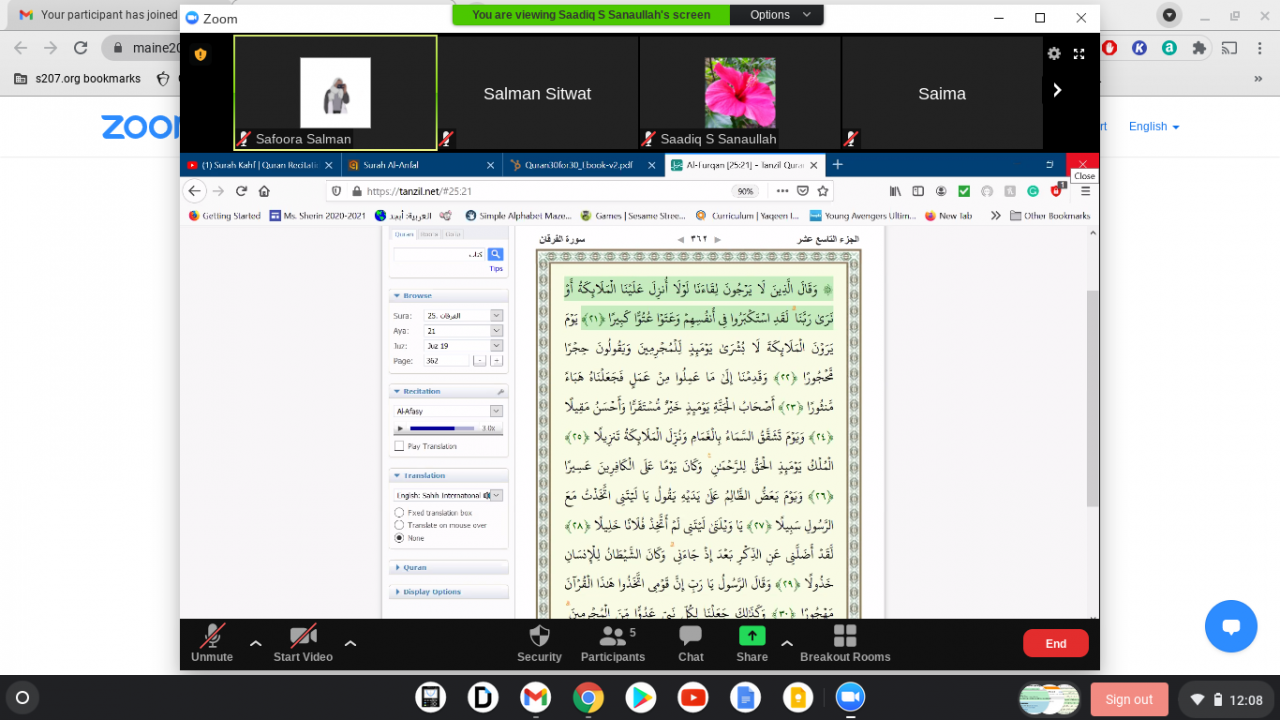Viewport: 1280px width, 720px height.
Task: Open the Firefox hamburger menu
Action: [1085, 191]
